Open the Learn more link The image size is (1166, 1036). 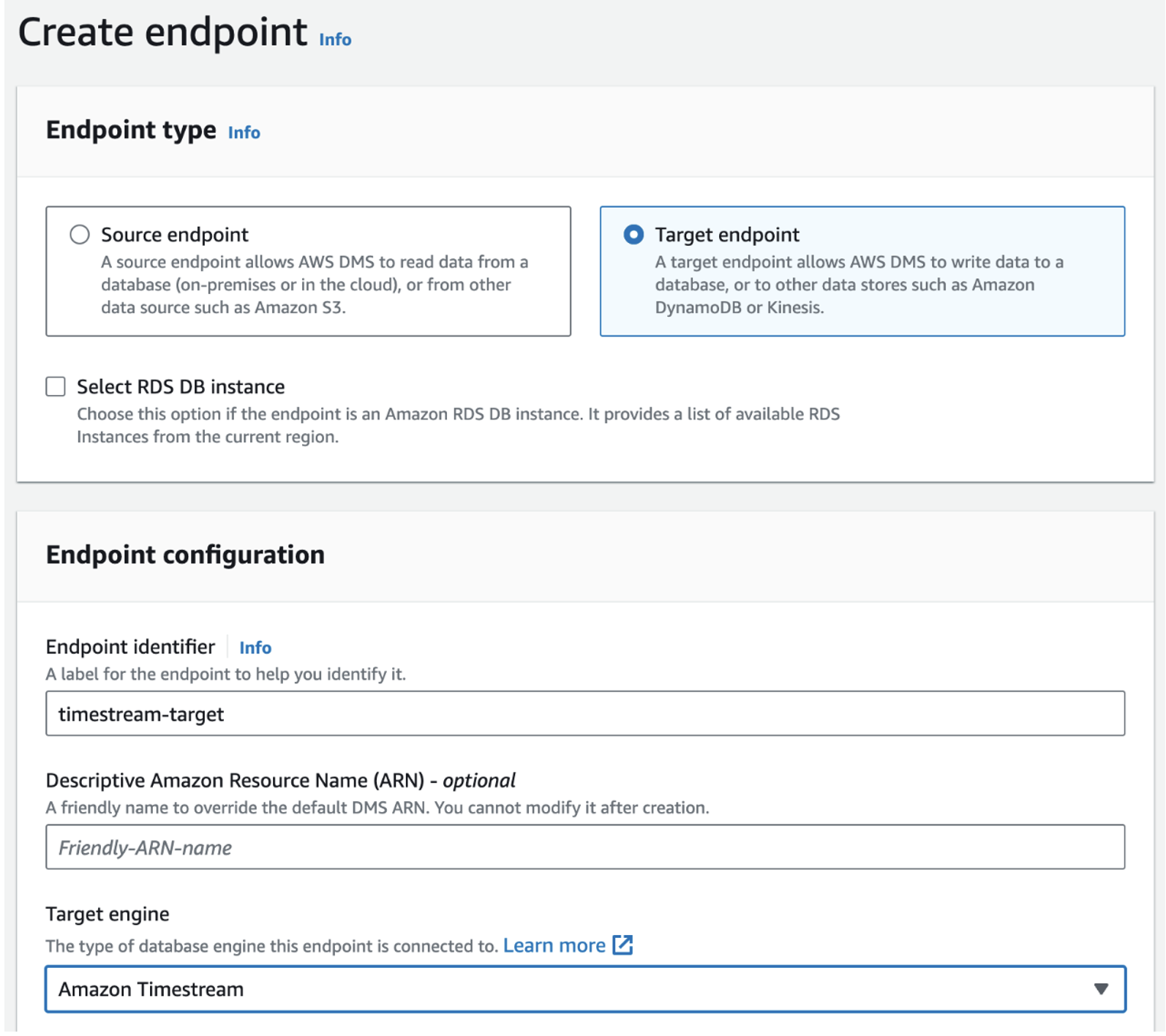[x=554, y=945]
